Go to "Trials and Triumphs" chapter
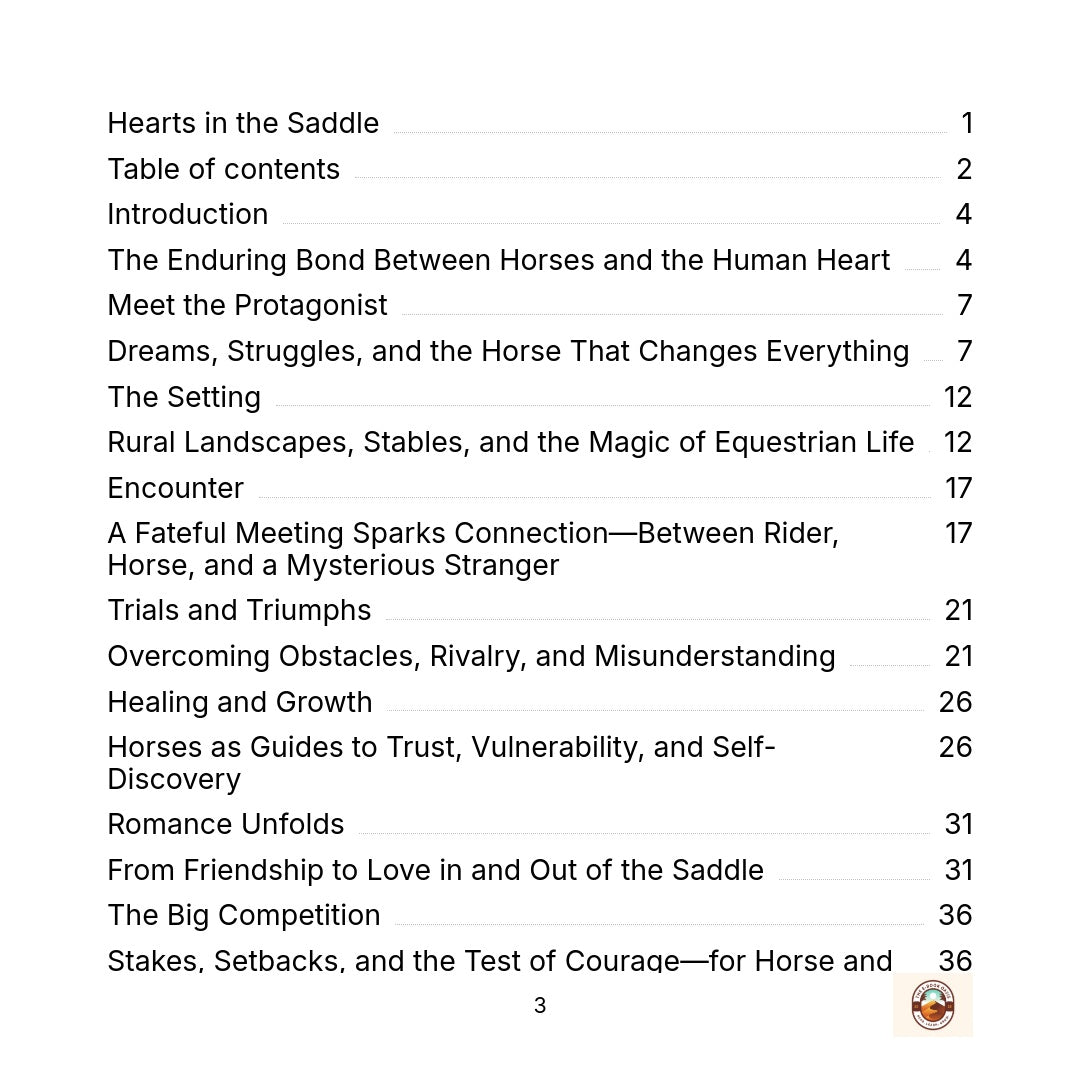 239,610
